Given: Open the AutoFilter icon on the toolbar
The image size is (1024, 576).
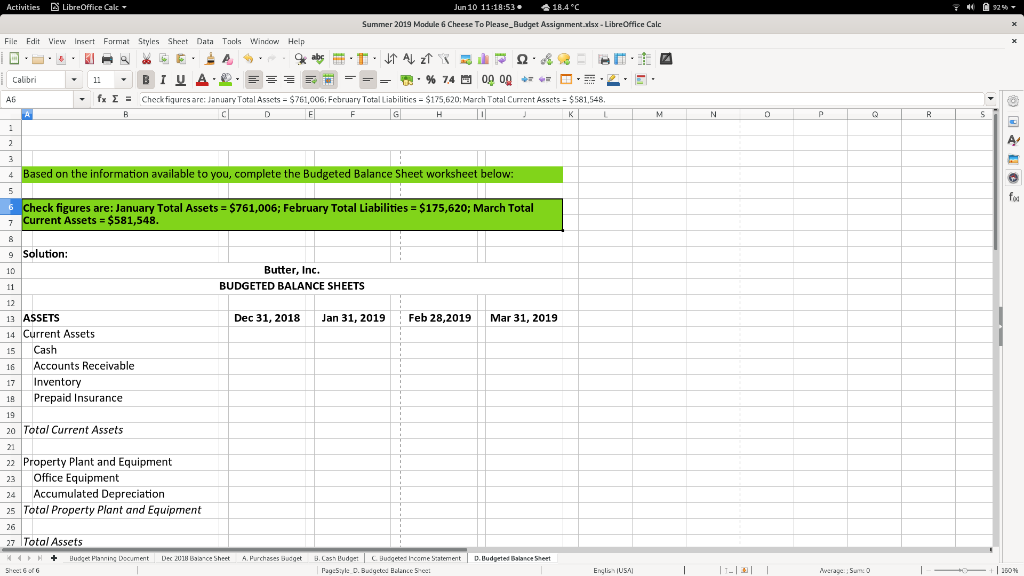Looking at the screenshot, I should tap(442, 59).
